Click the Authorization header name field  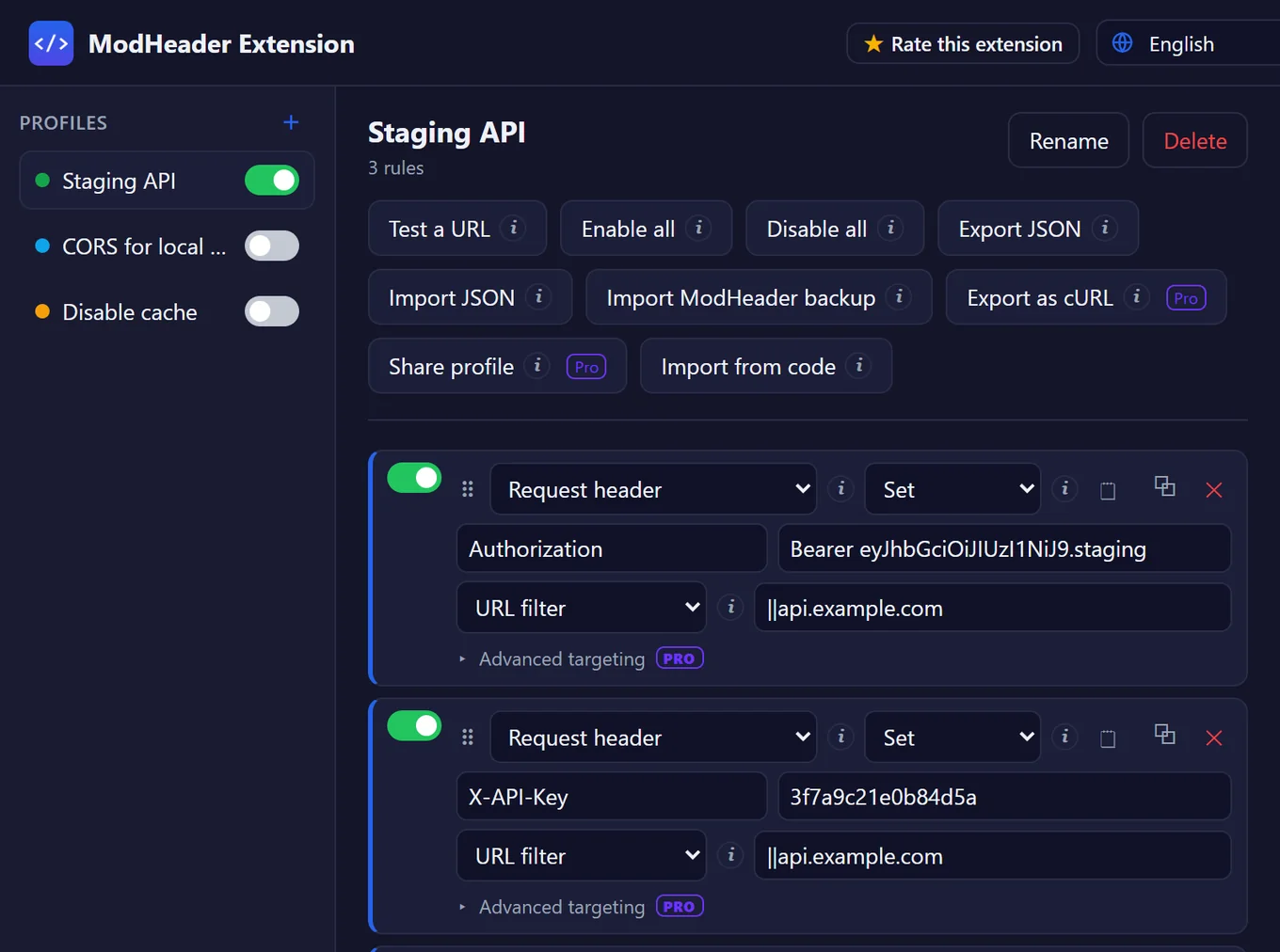(x=612, y=548)
